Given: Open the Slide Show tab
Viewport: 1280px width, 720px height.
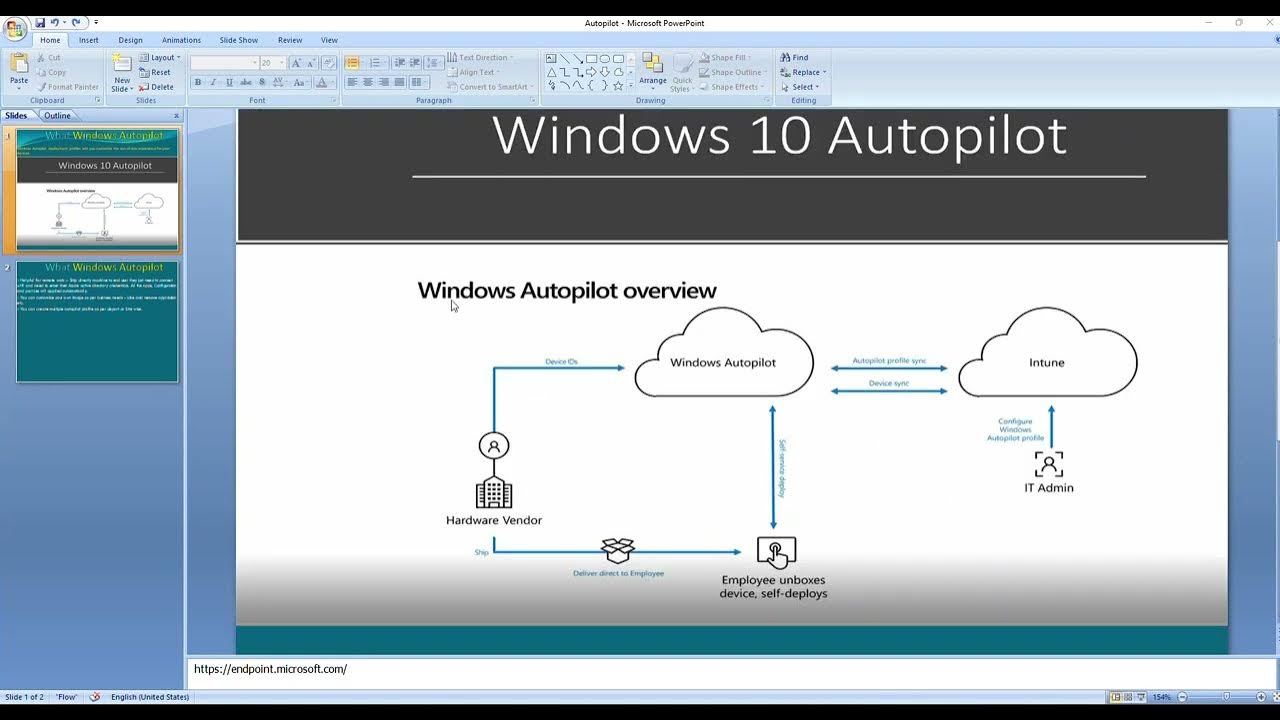Looking at the screenshot, I should click(239, 40).
